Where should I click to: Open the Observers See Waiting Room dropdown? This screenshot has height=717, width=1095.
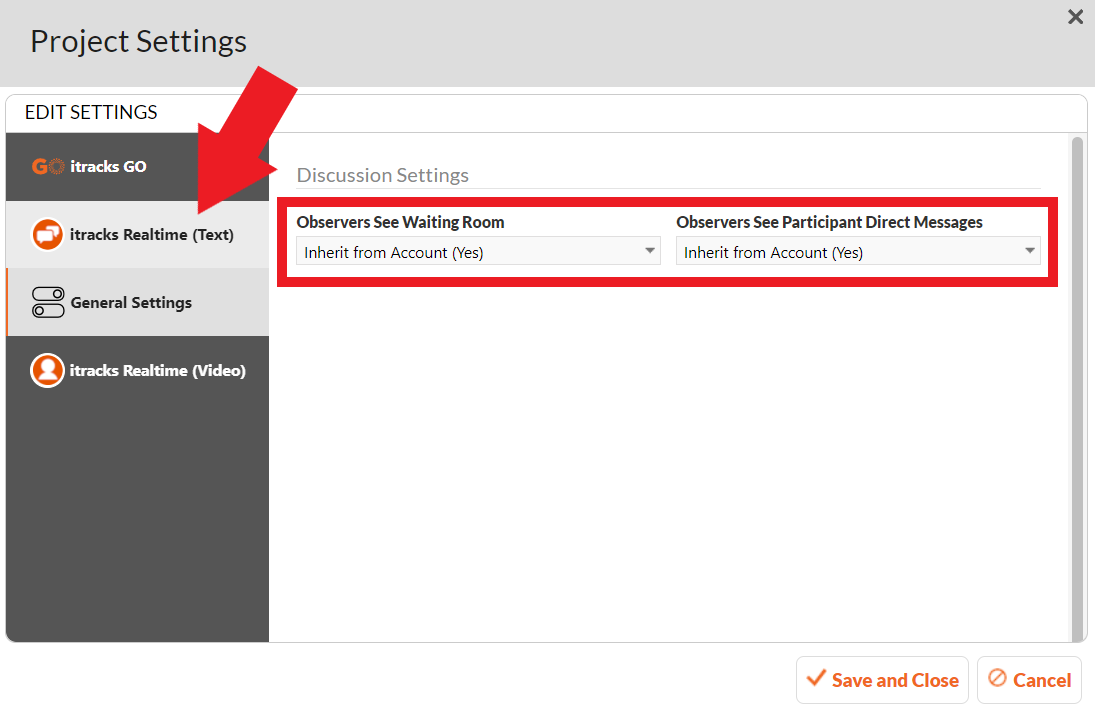478,251
